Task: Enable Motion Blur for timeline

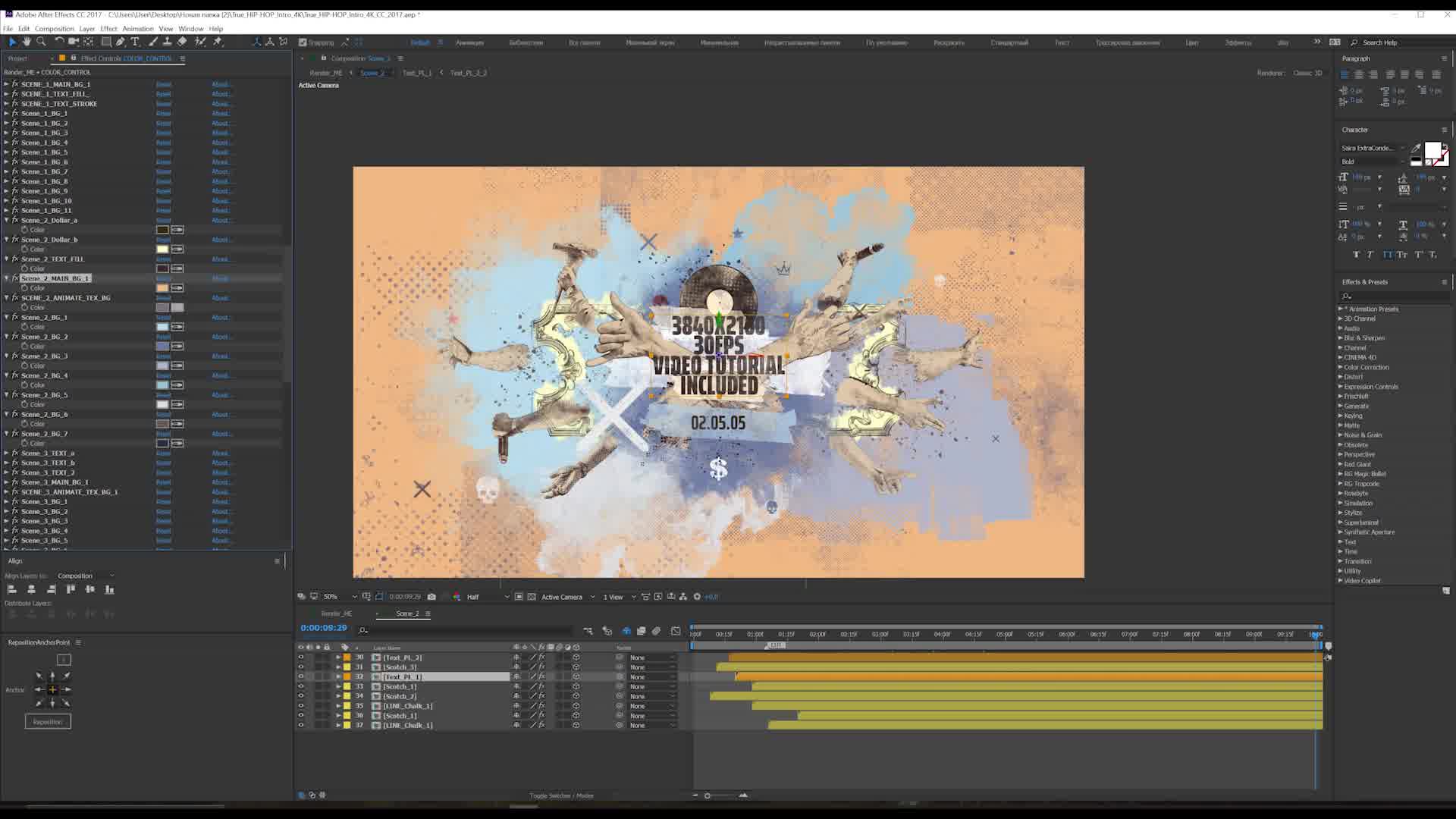Action: (x=656, y=631)
